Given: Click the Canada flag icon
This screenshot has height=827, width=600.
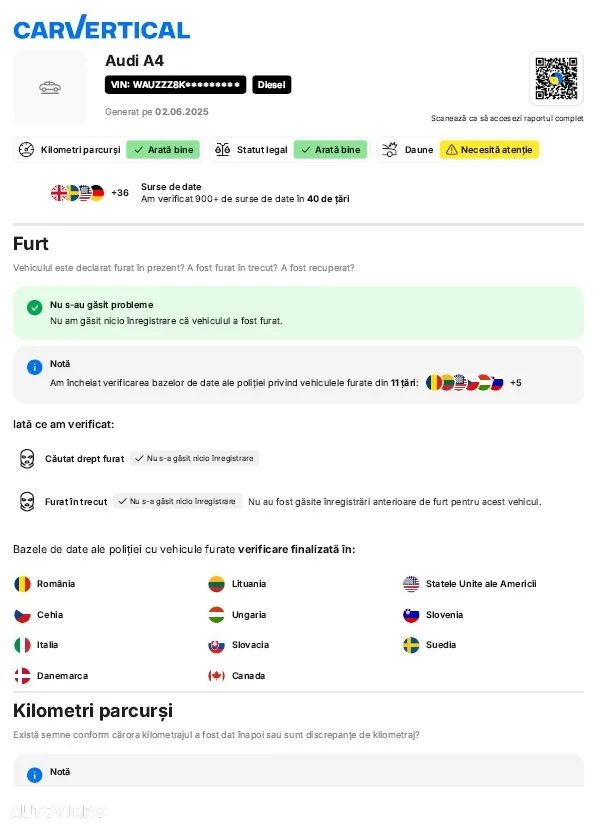Looking at the screenshot, I should tap(217, 676).
